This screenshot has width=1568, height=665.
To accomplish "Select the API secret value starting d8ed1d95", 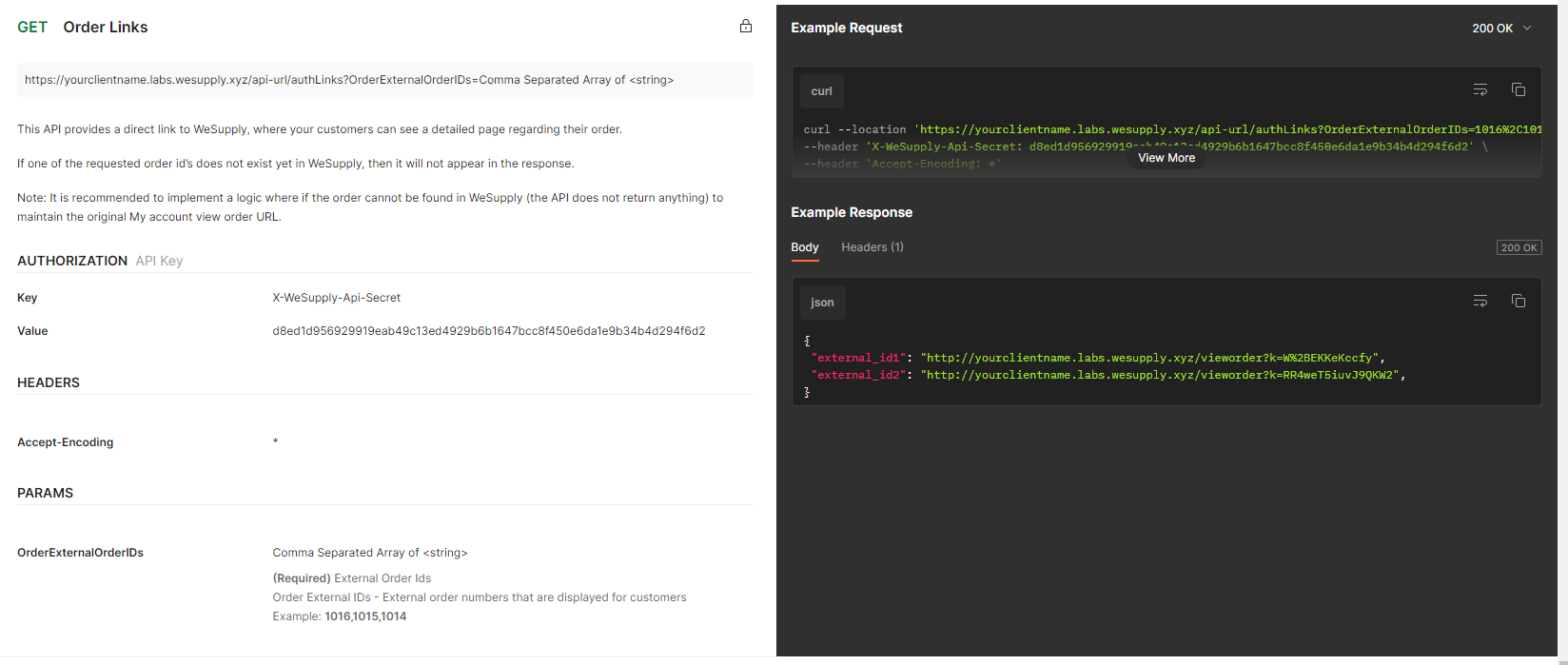I will [489, 331].
